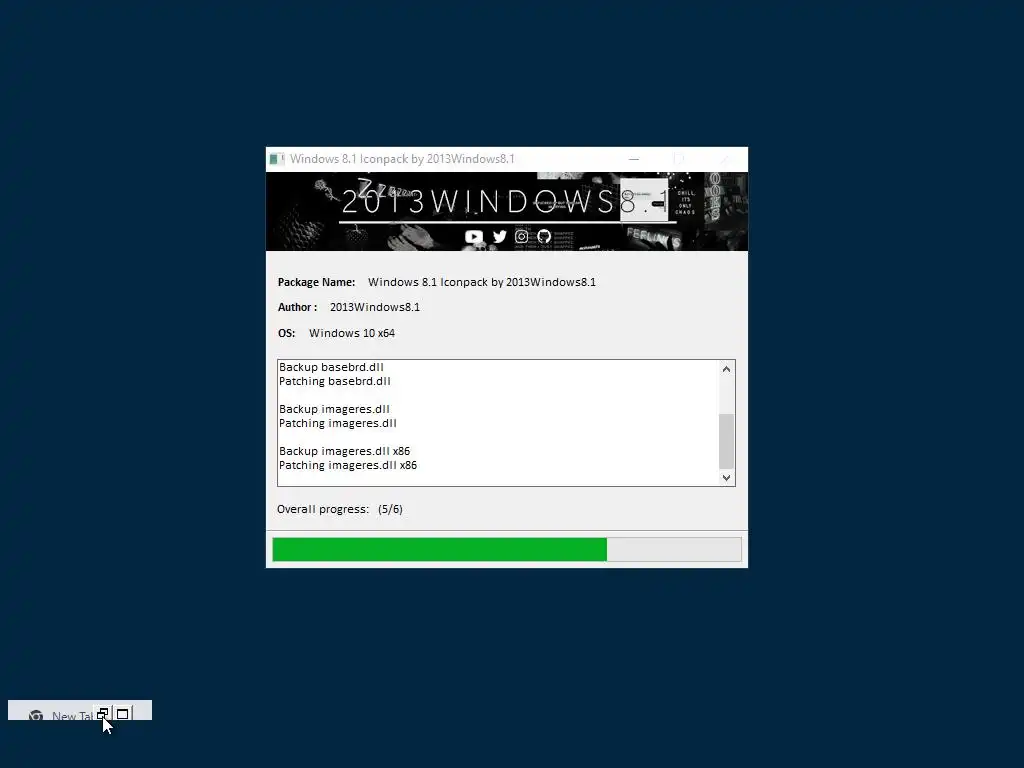Click the "Patching basebrd.dll" log line

[x=334, y=381]
